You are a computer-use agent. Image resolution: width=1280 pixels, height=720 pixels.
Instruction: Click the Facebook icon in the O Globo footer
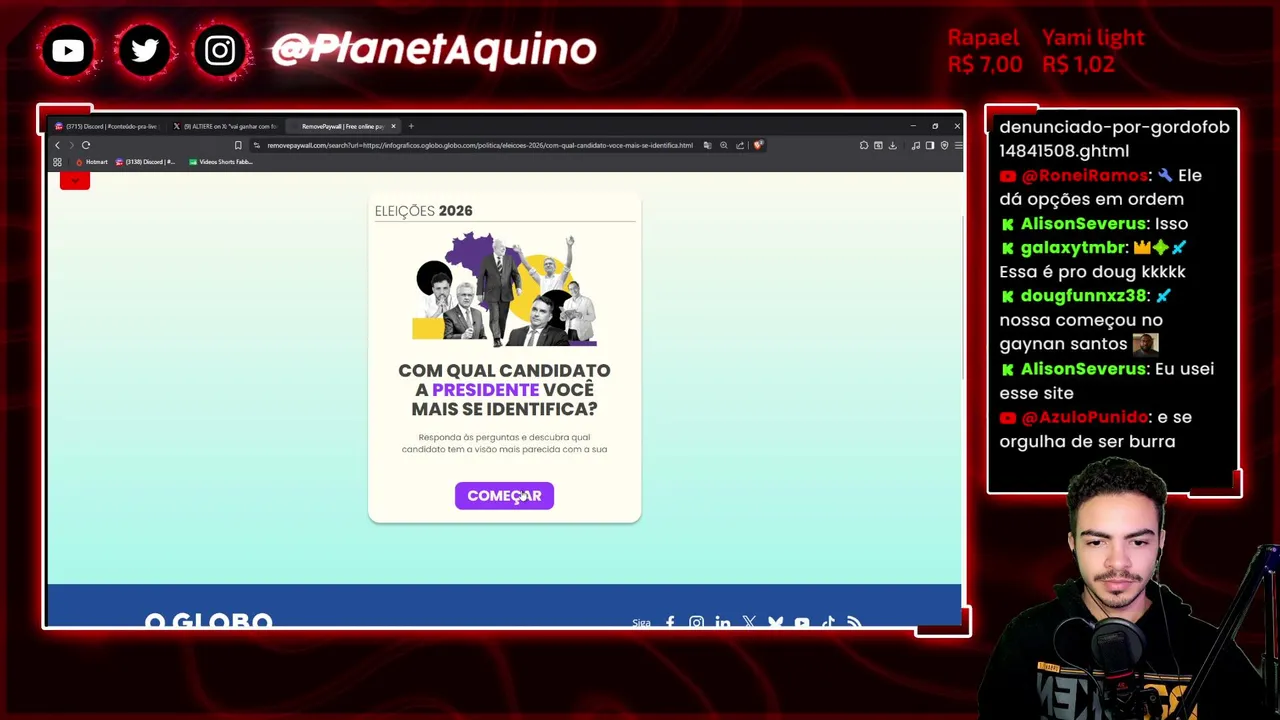point(670,623)
